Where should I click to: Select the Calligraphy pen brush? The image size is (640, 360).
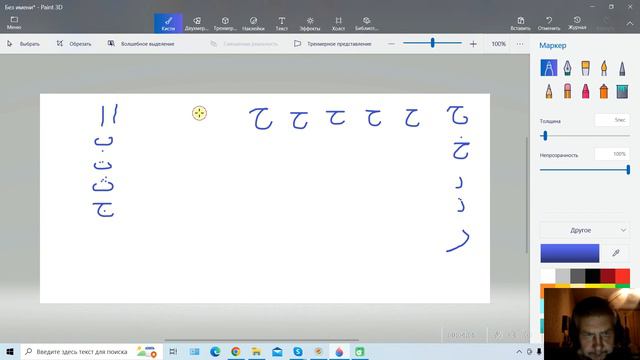567,68
